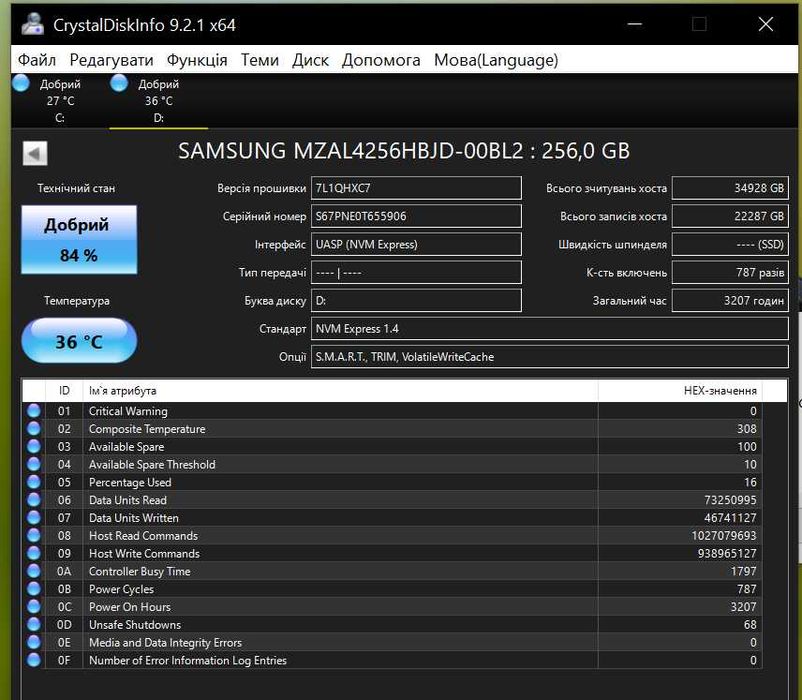Select the Percentage Used attribute name
The width and height of the screenshot is (802, 700).
[x=130, y=482]
